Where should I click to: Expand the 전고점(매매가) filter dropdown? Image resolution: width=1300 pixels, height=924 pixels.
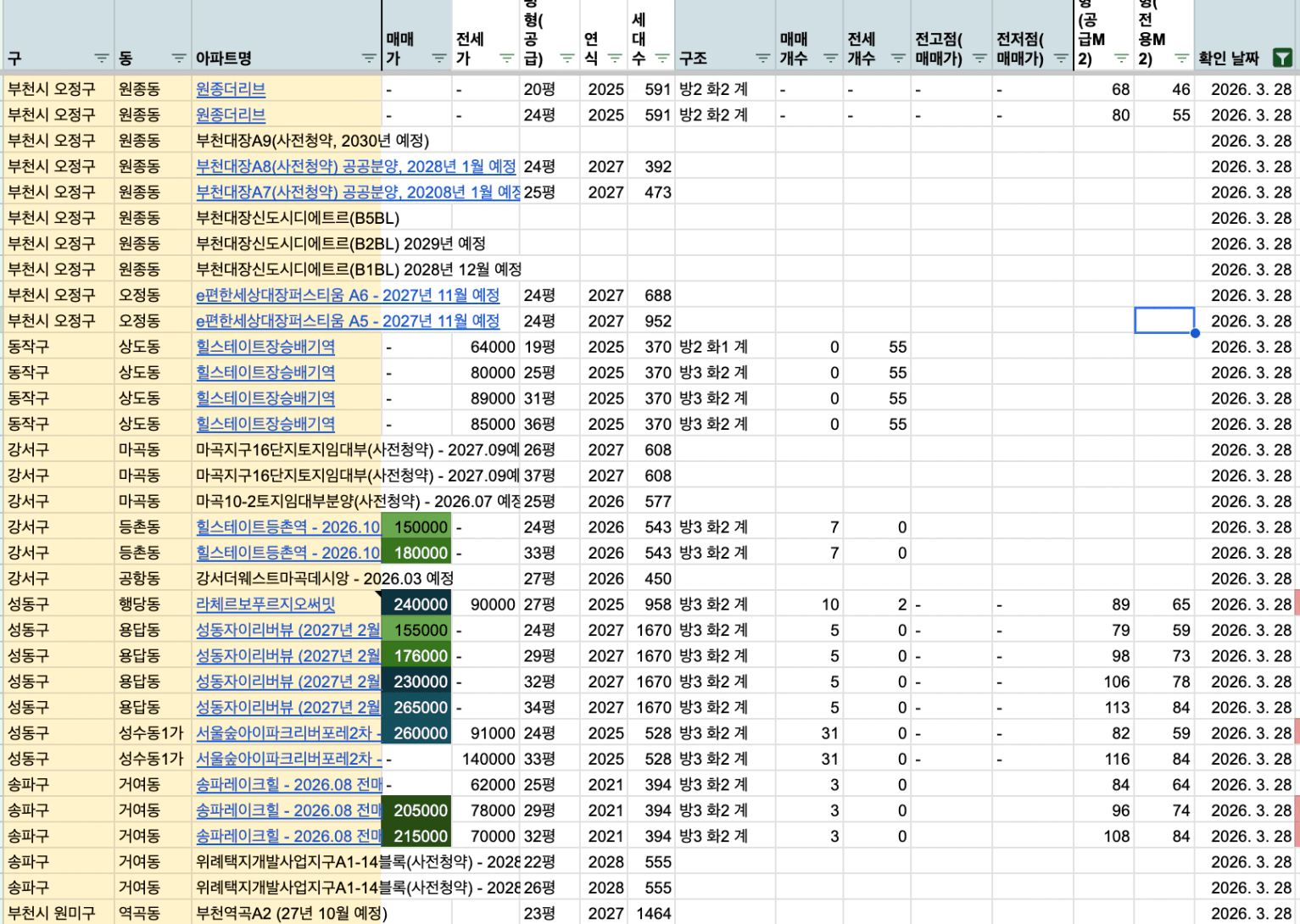coord(979,58)
